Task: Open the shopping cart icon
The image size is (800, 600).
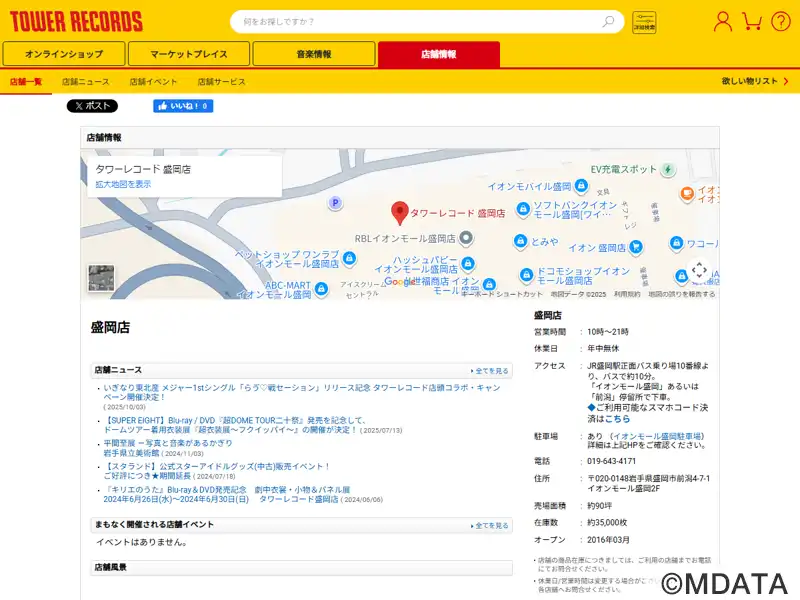Action: pyautogui.click(x=752, y=22)
